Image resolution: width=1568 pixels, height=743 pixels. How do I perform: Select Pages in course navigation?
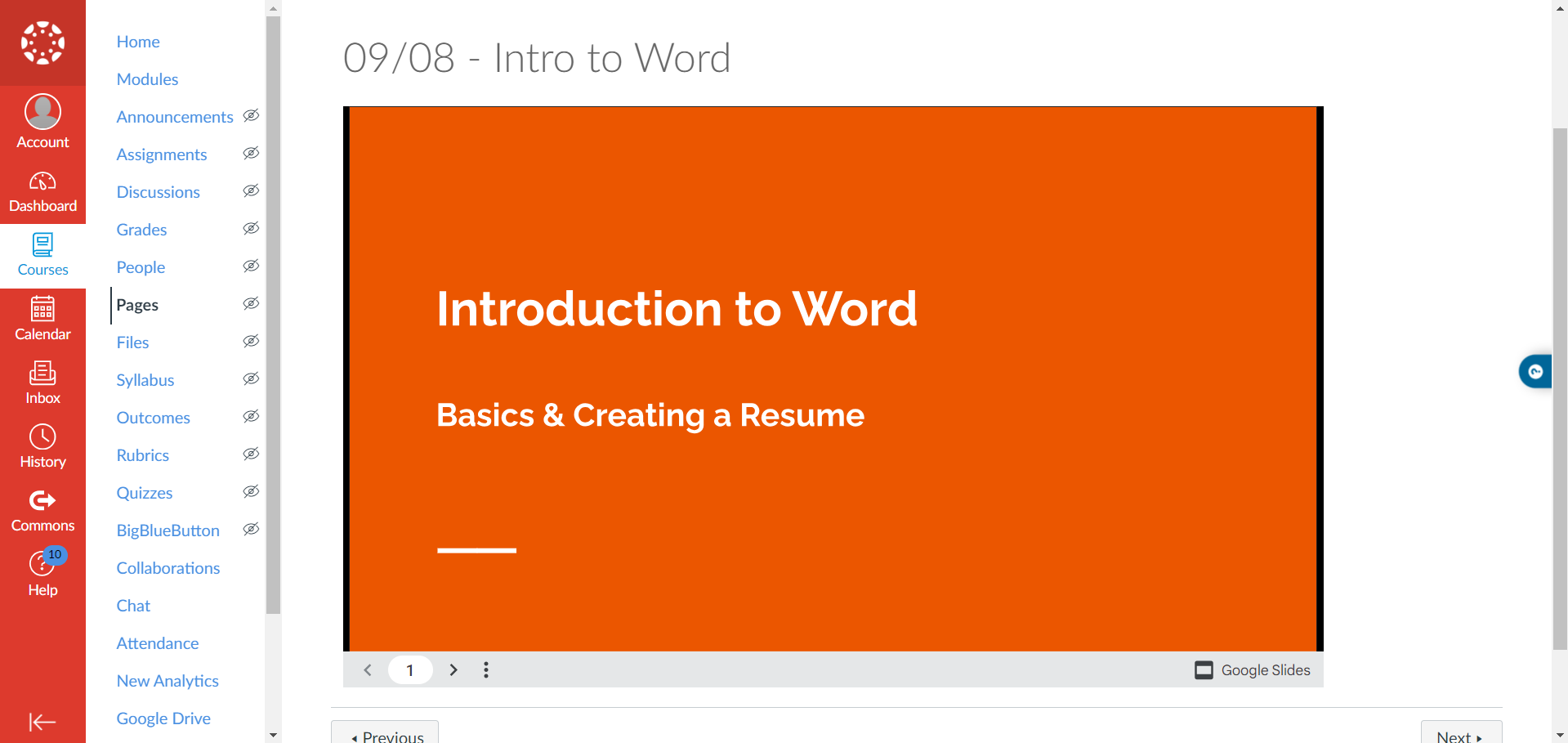coord(137,305)
